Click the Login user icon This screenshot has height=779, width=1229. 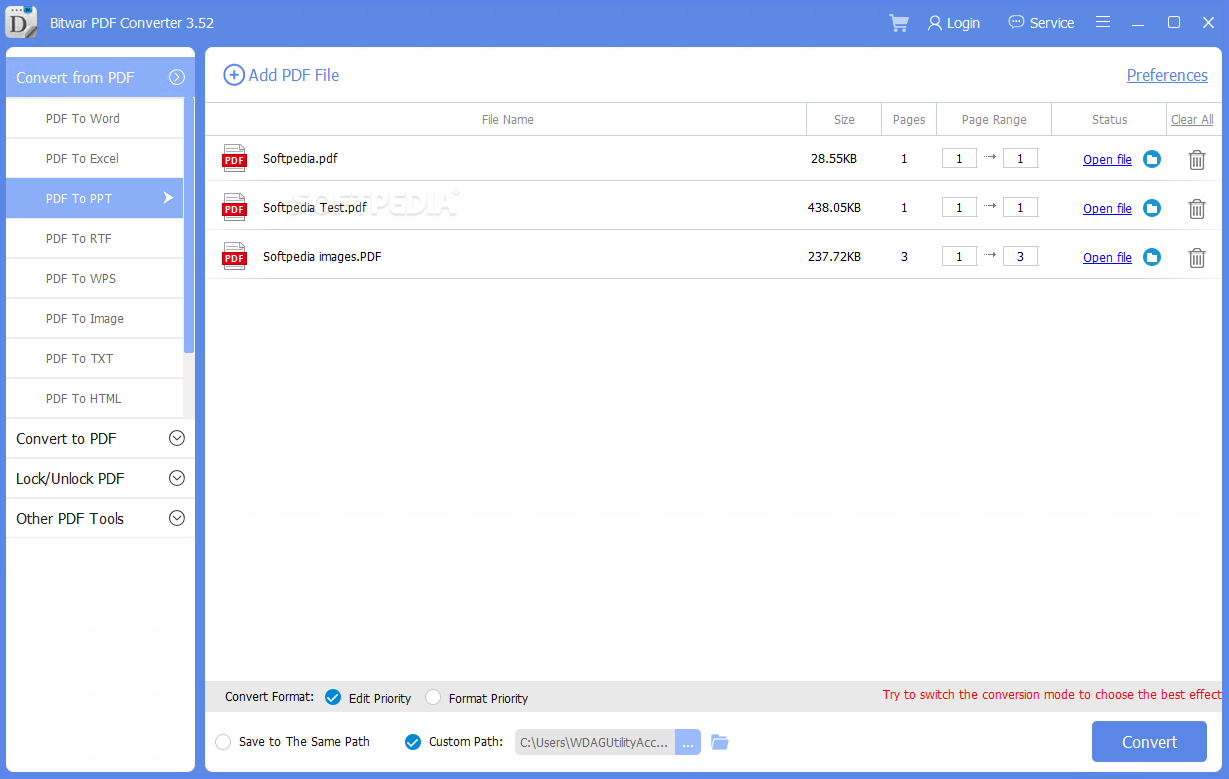934,22
